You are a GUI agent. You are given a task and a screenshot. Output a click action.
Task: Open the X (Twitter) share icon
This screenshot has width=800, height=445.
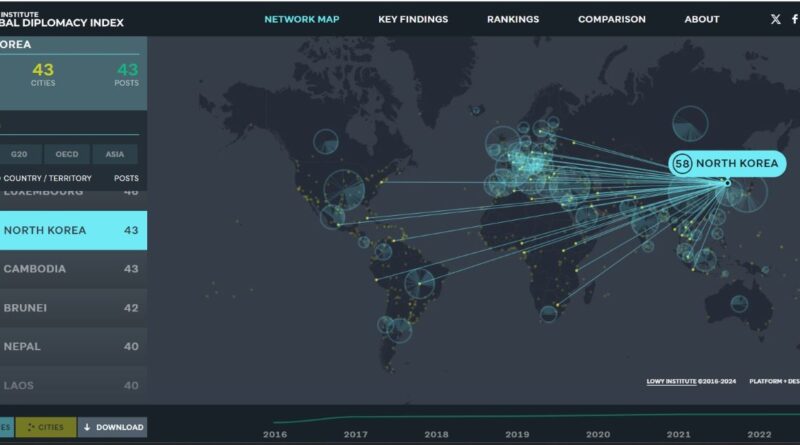pyautogui.click(x=775, y=19)
